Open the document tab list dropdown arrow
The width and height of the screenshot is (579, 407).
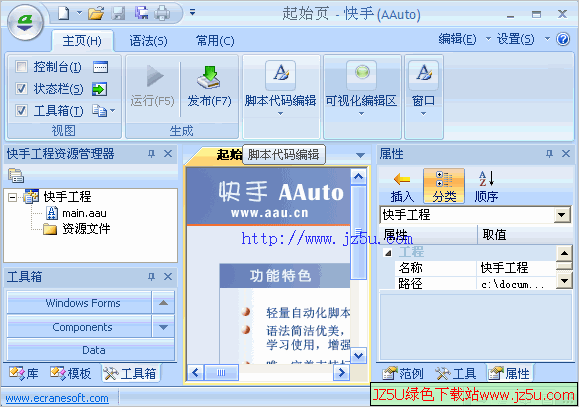(360, 155)
